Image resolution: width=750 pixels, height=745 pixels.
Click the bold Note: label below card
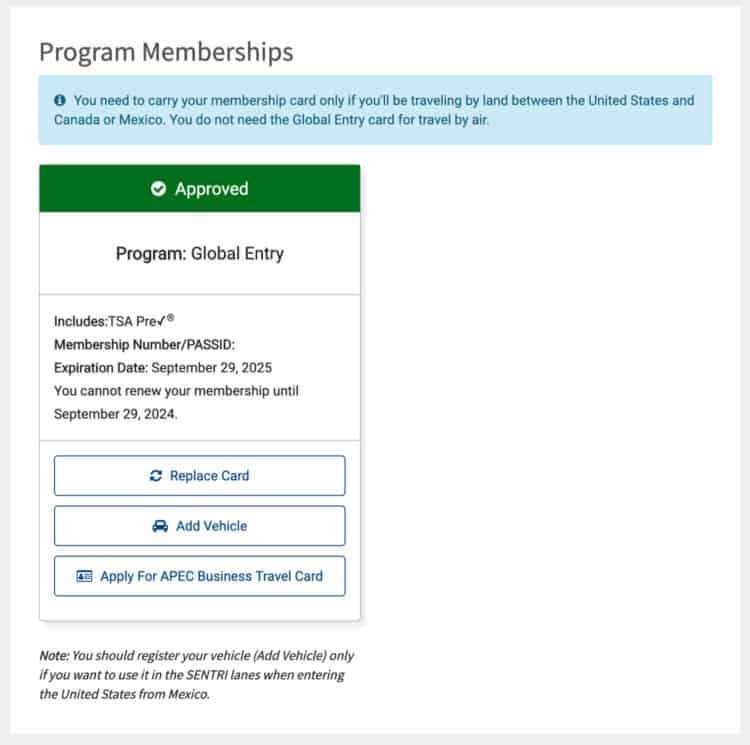pyautogui.click(x=55, y=656)
